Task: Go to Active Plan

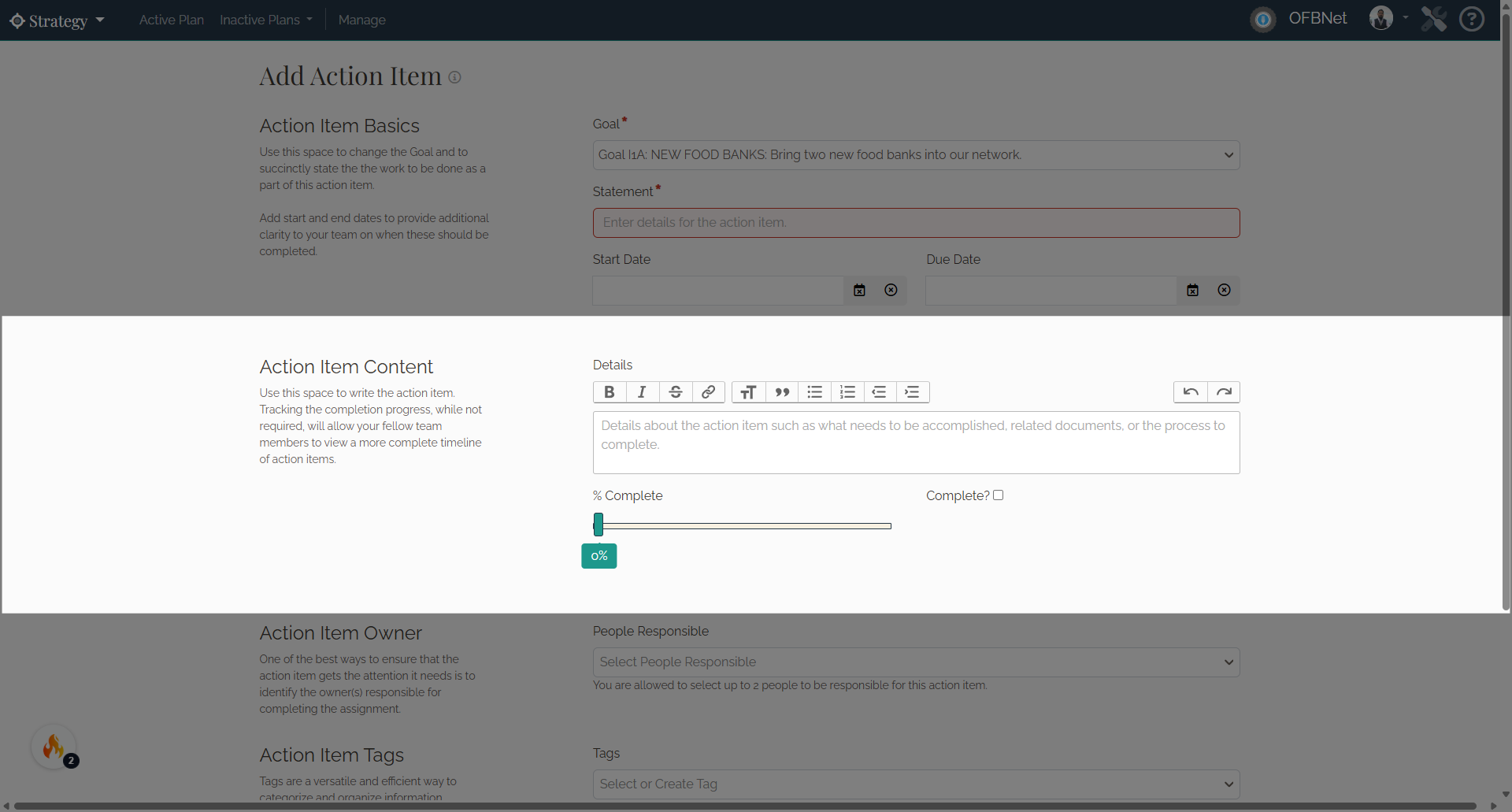Action: pos(172,20)
